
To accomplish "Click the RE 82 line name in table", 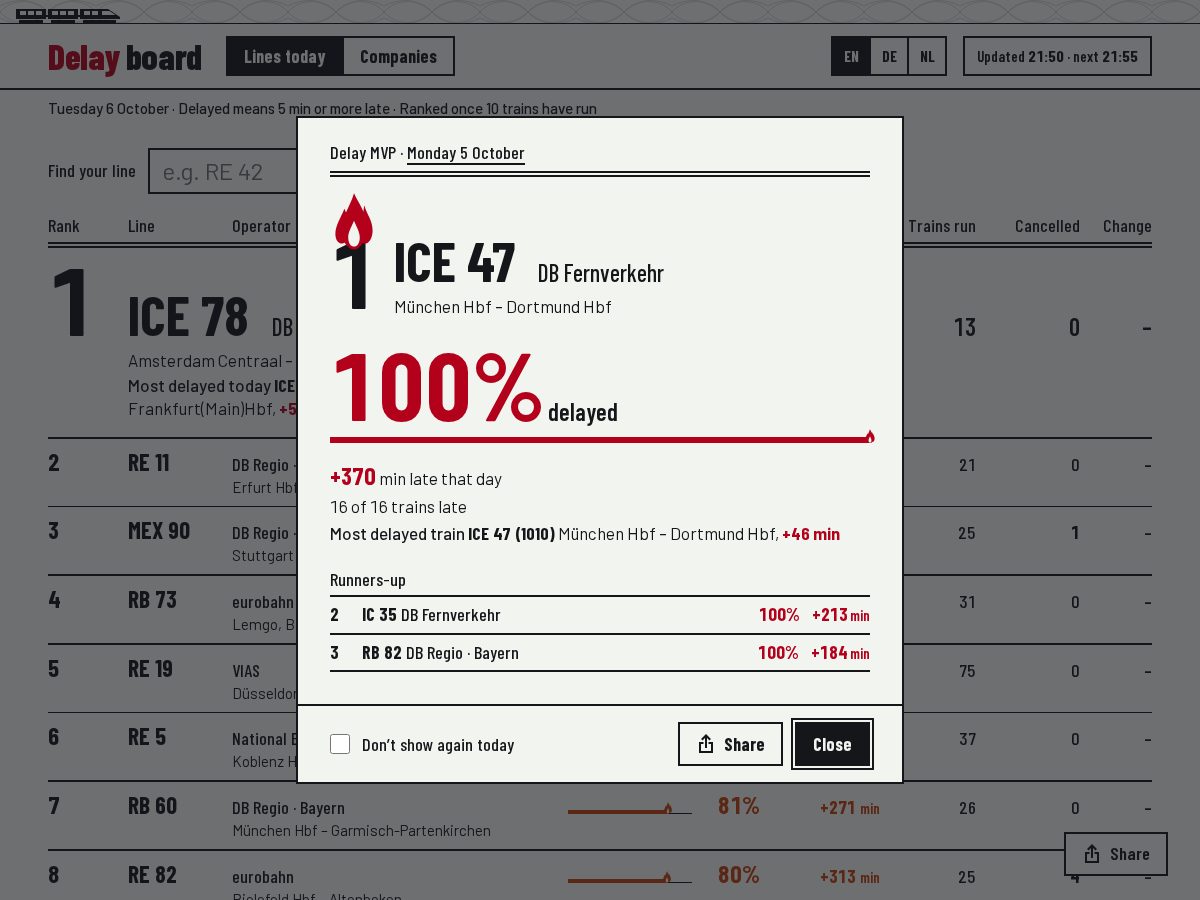I will [x=152, y=875].
